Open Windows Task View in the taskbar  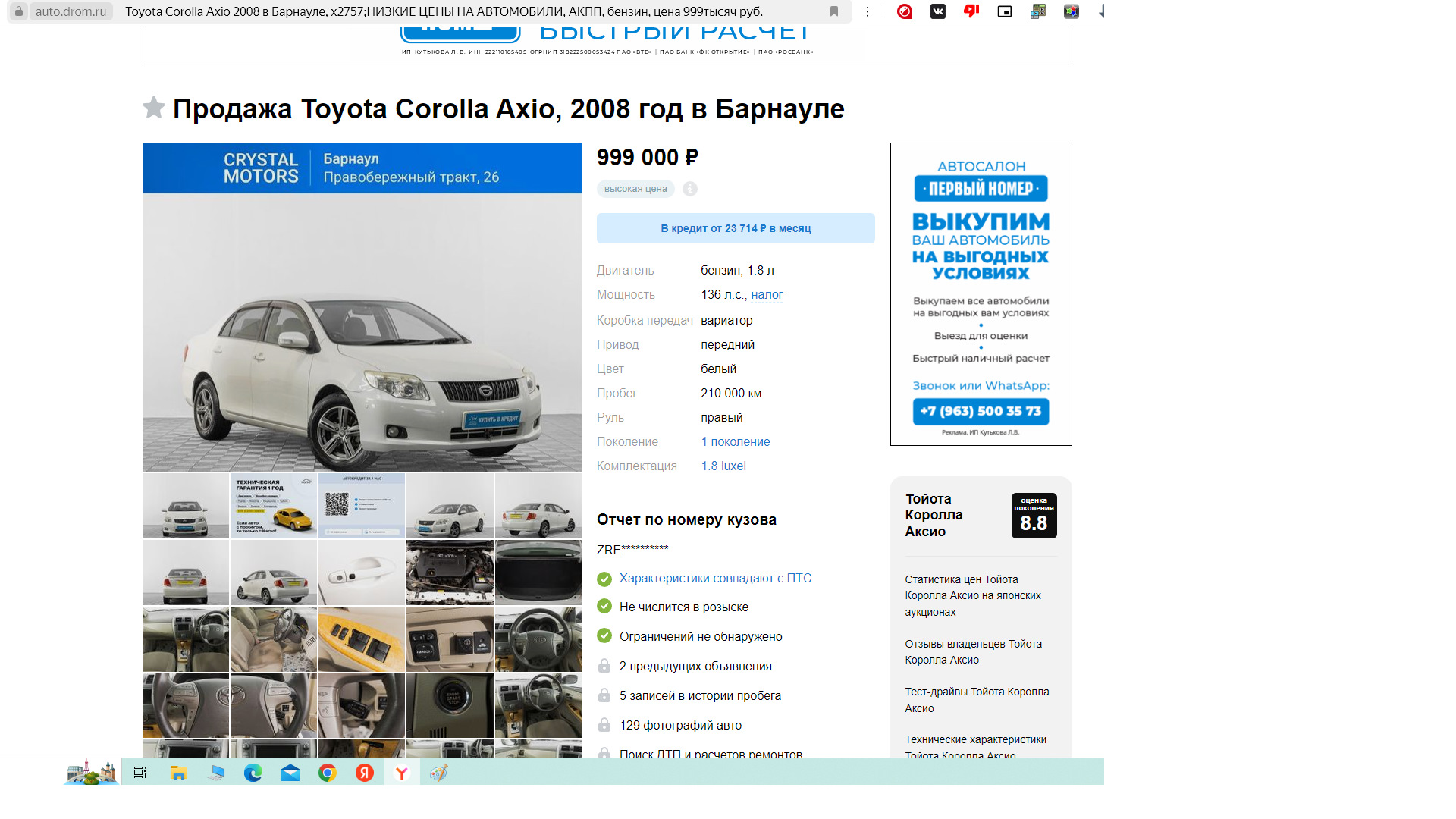coord(141,772)
